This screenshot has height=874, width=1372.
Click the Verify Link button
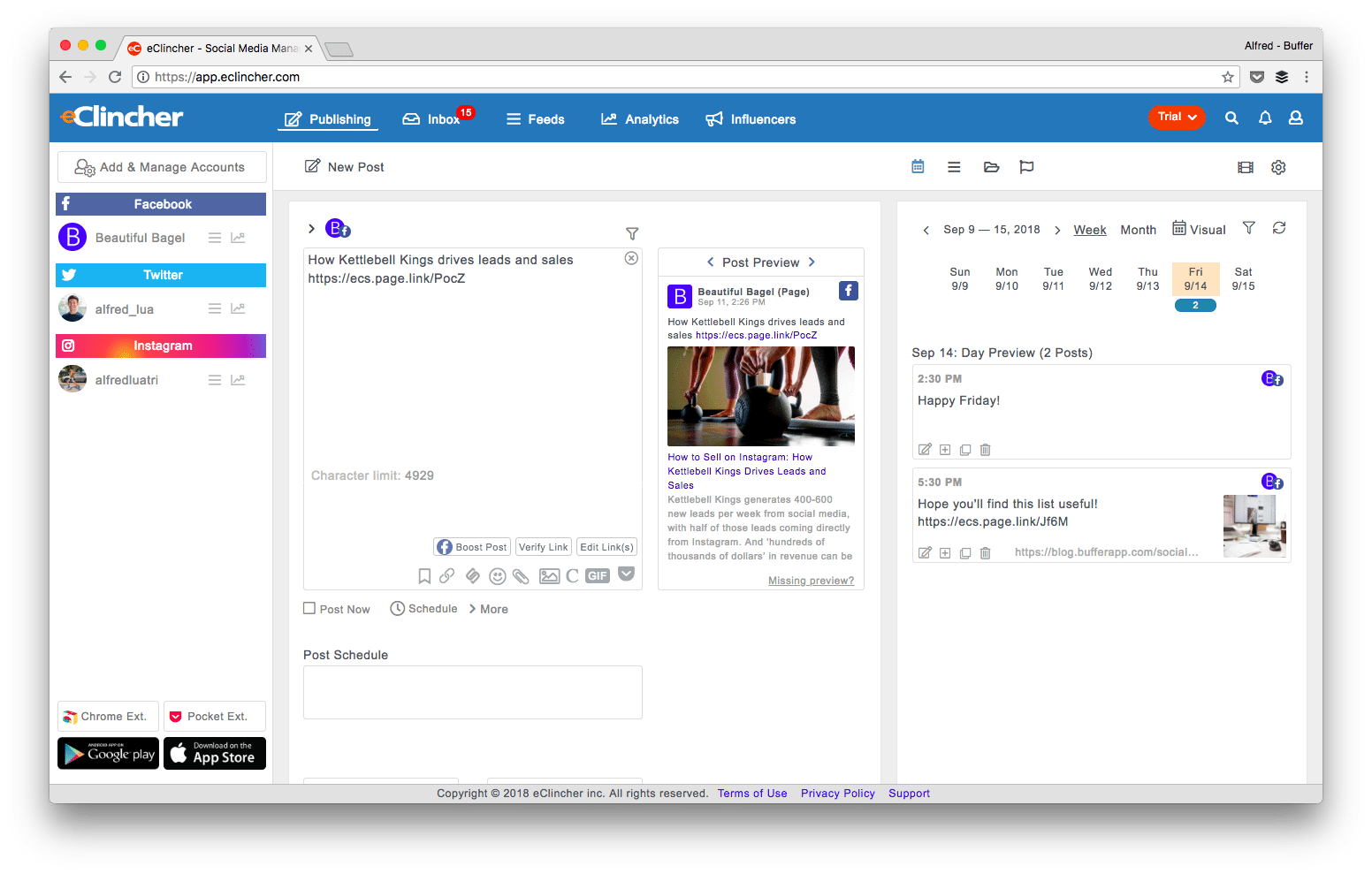[544, 547]
